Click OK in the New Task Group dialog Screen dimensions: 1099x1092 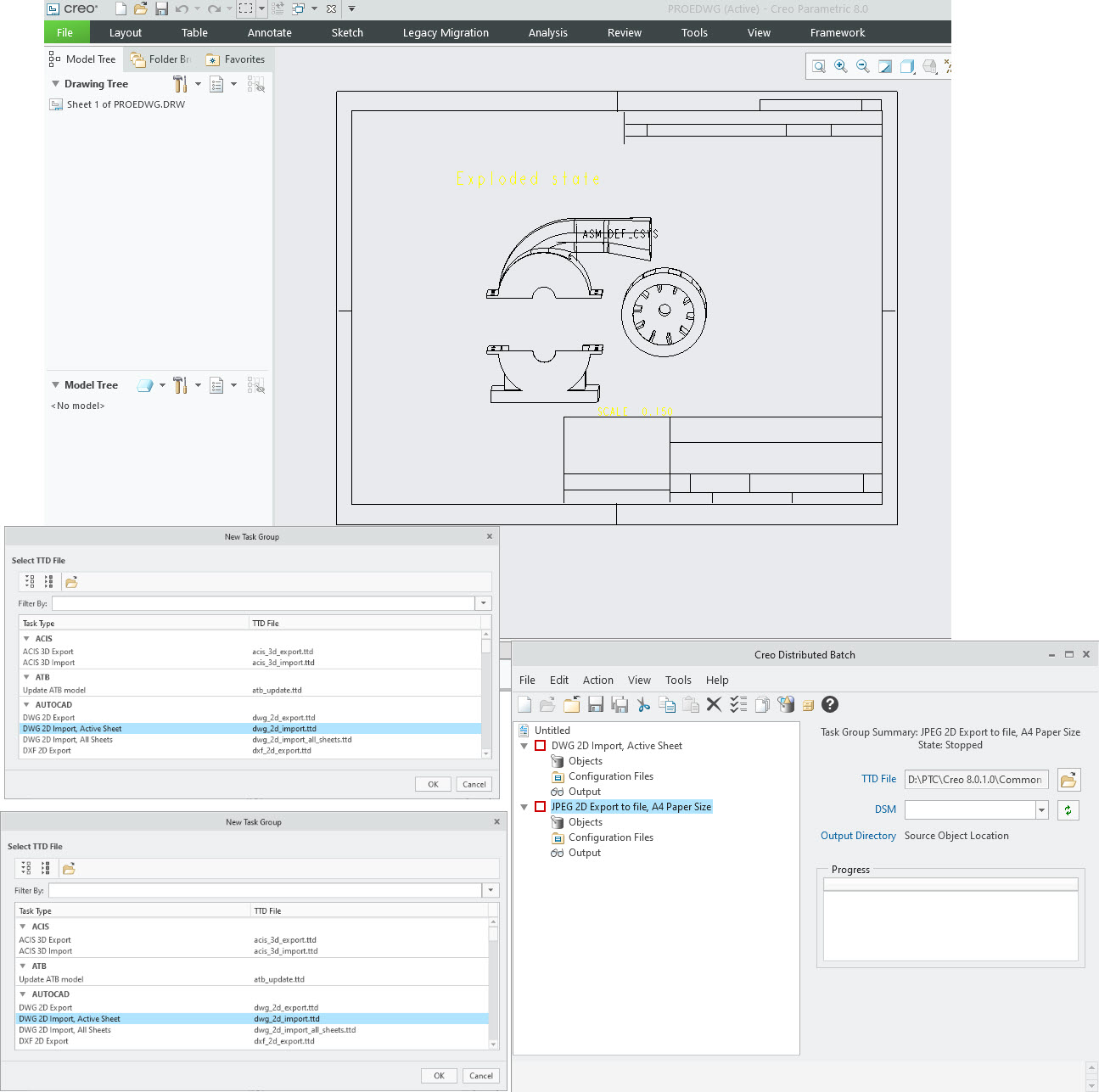(x=433, y=783)
